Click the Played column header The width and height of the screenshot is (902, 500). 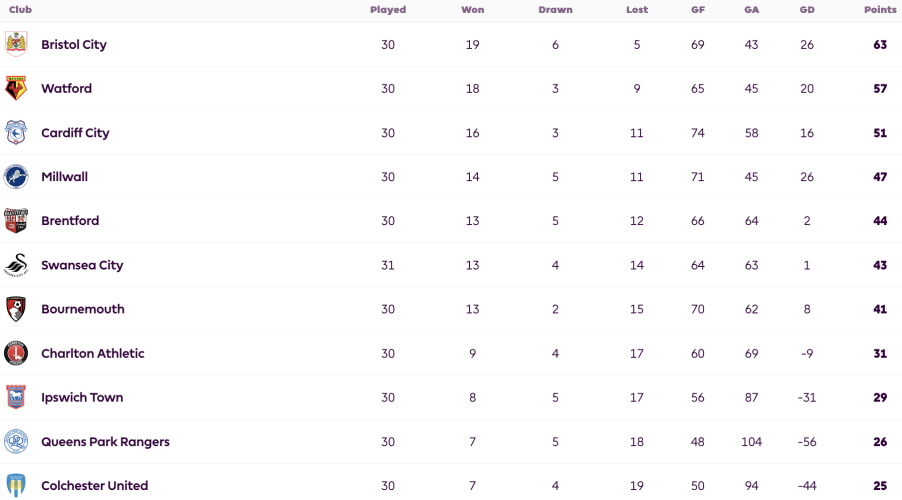(x=388, y=10)
